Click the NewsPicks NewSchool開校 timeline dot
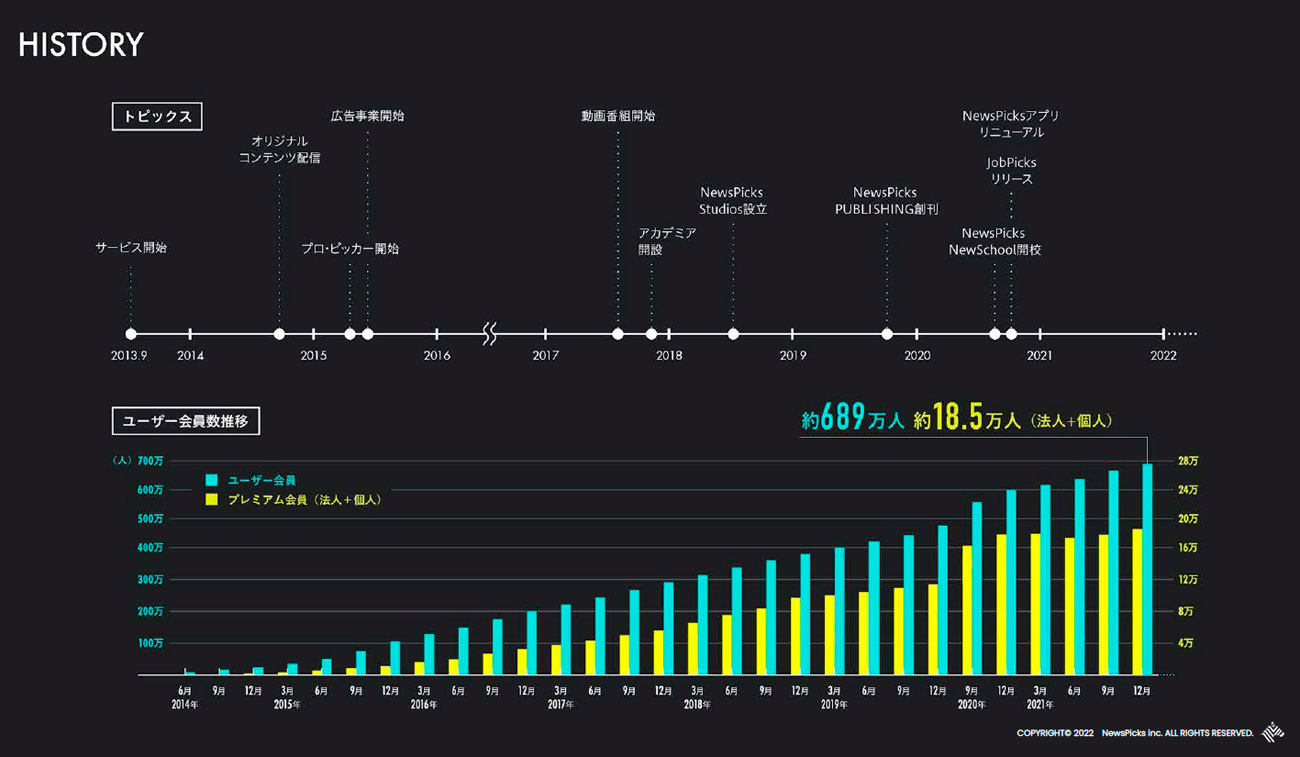Viewport: 1300px width, 757px height. 994,334
